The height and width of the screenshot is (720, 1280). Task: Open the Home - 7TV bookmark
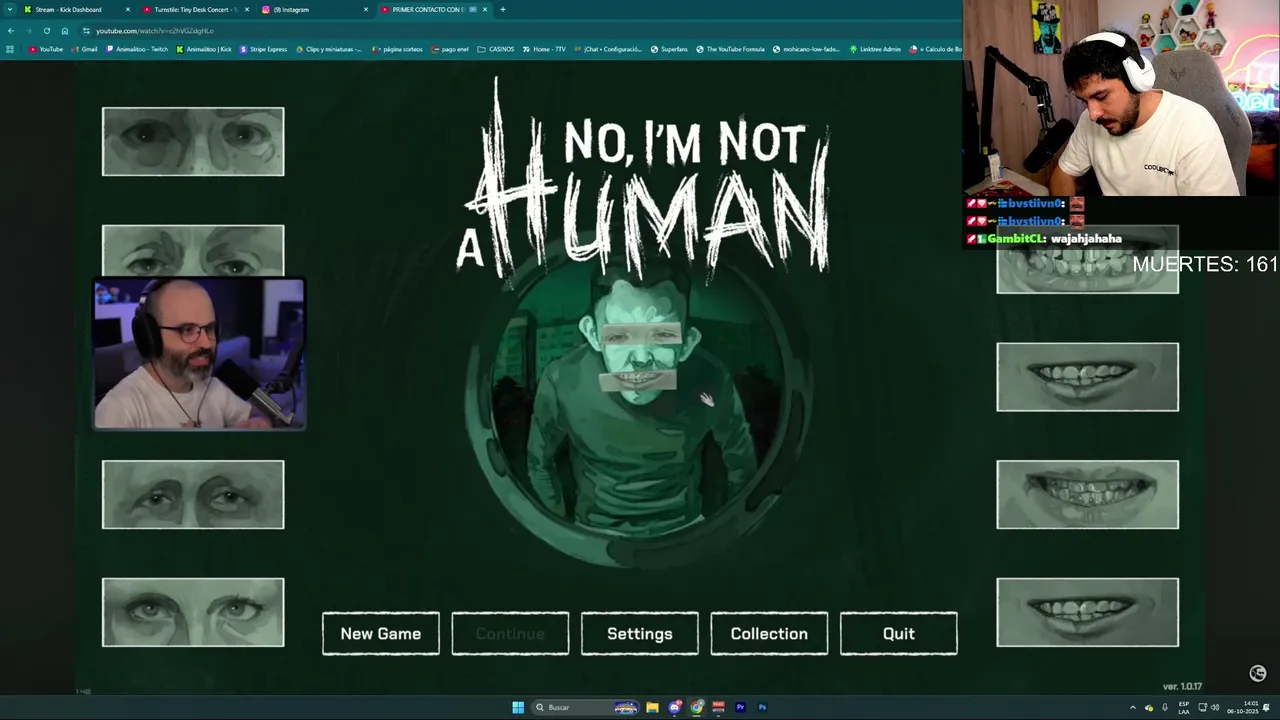[544, 49]
